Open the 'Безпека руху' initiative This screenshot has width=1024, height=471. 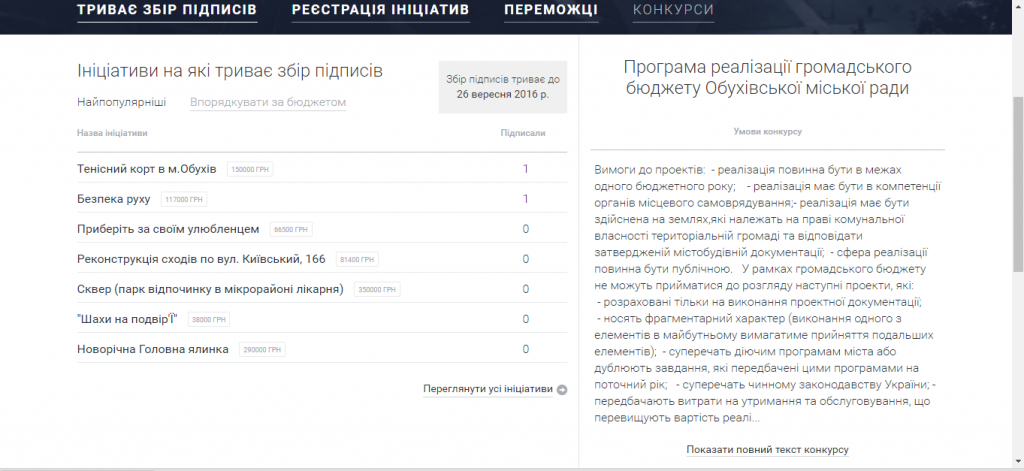pos(114,199)
